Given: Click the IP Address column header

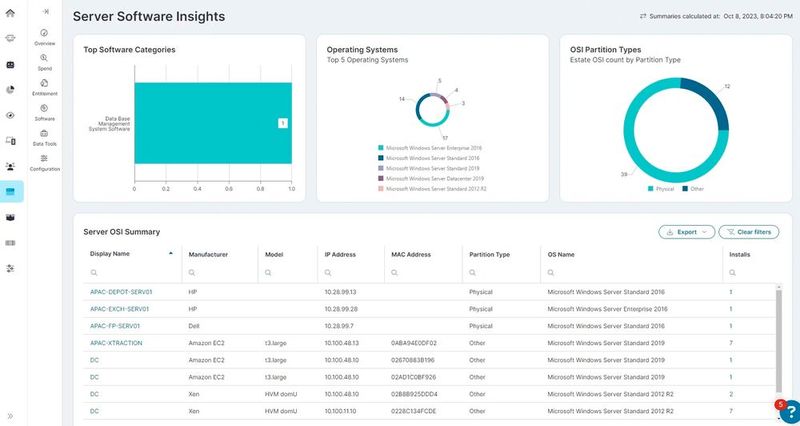Looking at the screenshot, I should tap(340, 255).
